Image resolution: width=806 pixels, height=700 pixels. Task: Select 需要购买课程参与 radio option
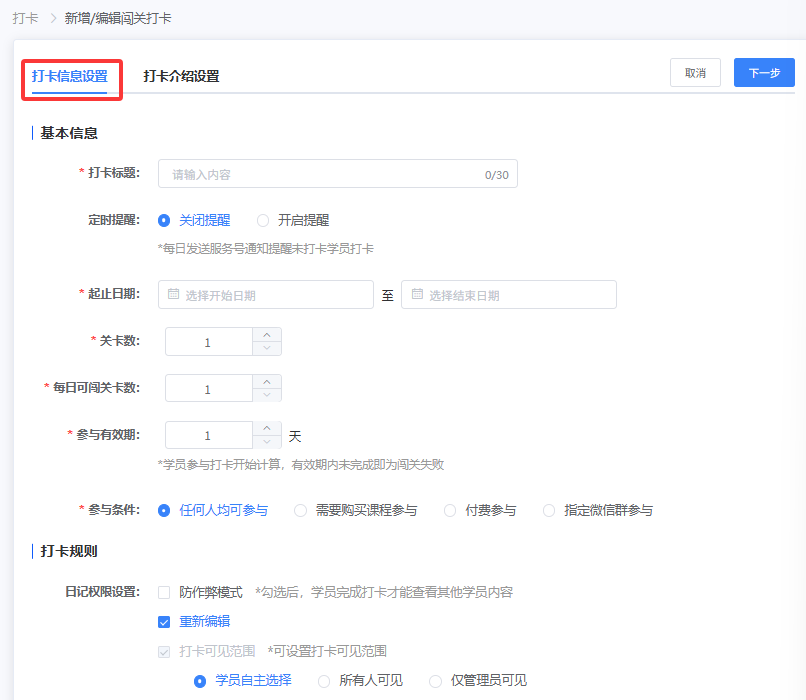(x=300, y=510)
